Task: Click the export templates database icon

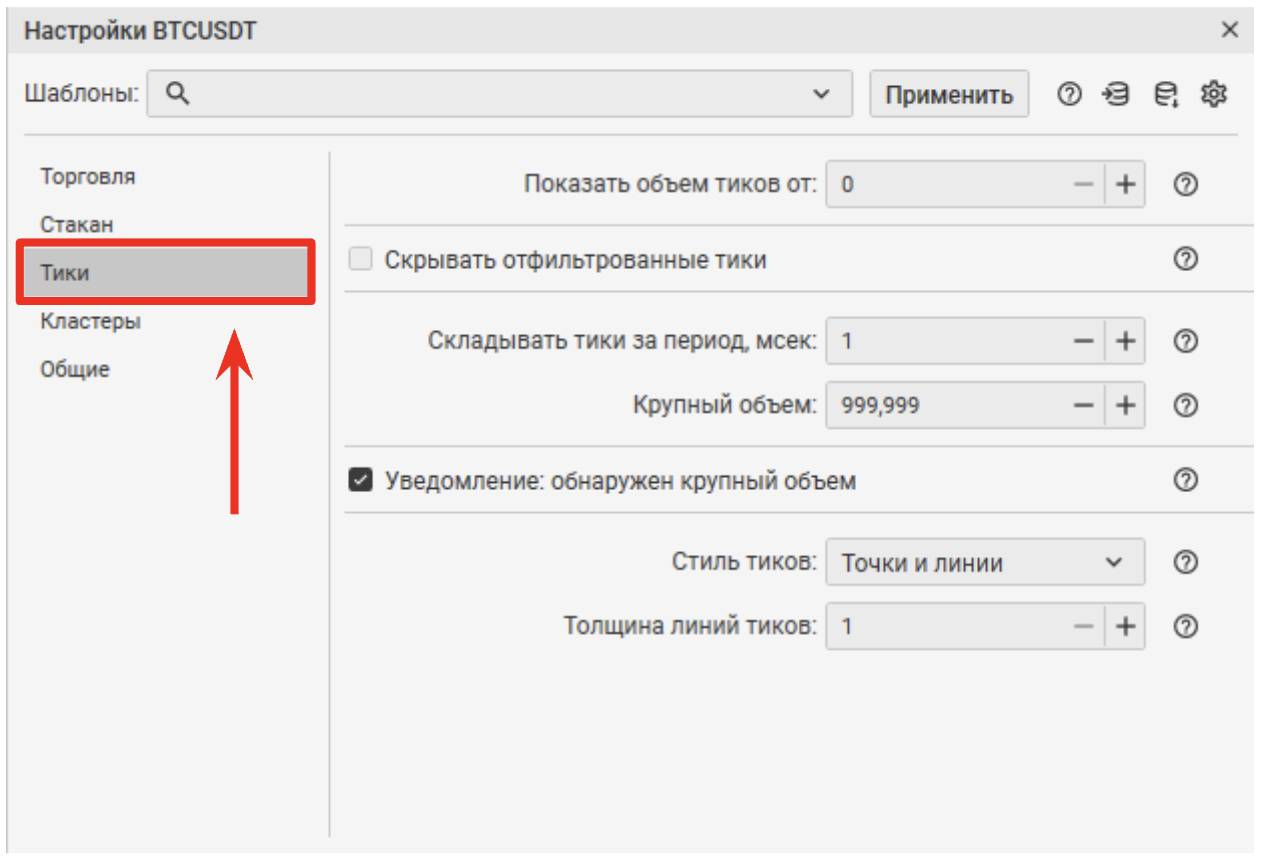Action: point(1164,93)
